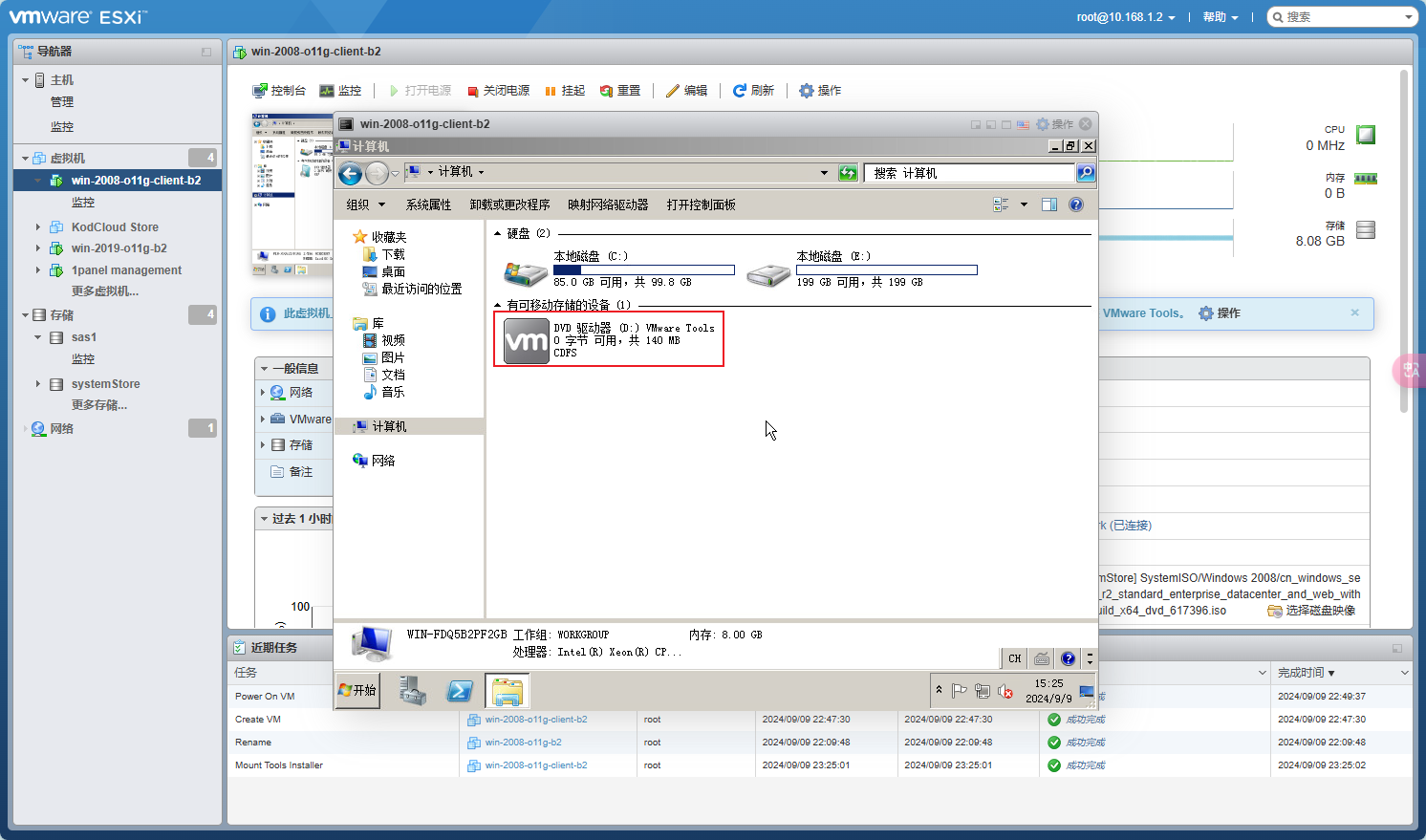Viewport: 1426px width, 840px height.
Task: Select 图片 library in navigation pane
Action: coord(383,357)
